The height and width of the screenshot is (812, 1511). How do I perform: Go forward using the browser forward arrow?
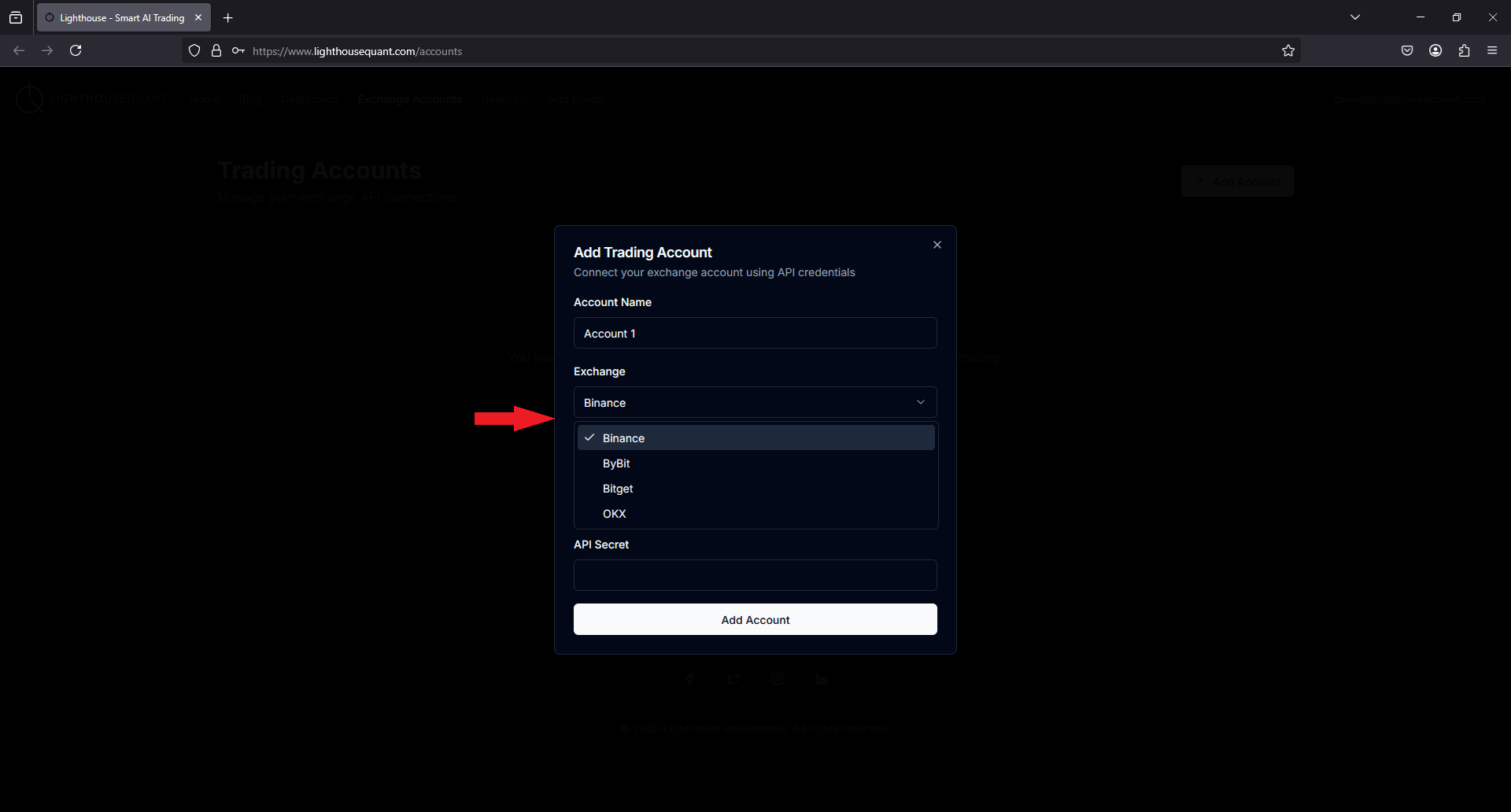coord(47,50)
